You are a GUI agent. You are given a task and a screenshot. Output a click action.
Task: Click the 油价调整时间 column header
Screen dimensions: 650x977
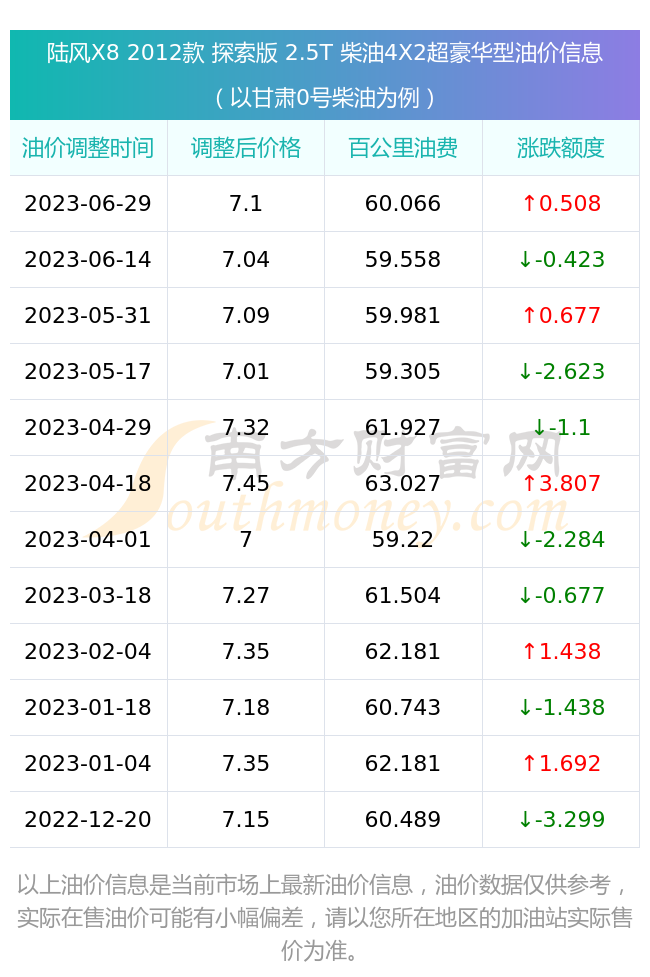(x=88, y=148)
